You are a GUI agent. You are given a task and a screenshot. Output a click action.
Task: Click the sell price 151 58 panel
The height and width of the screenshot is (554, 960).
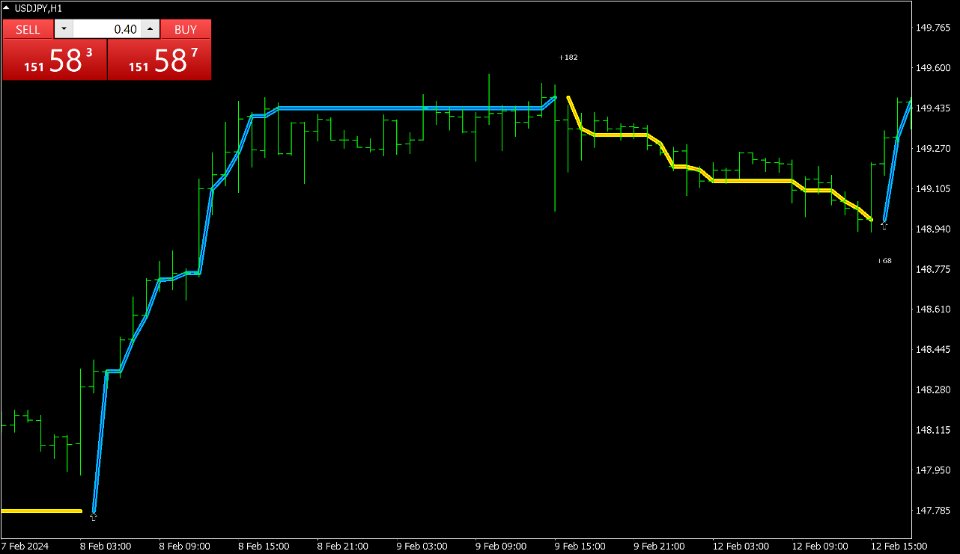point(55,60)
